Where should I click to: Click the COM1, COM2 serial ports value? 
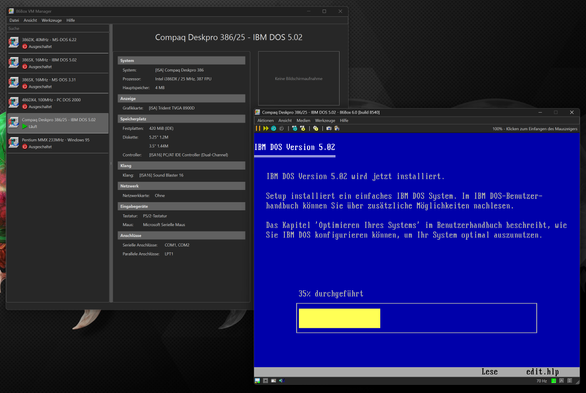click(177, 245)
